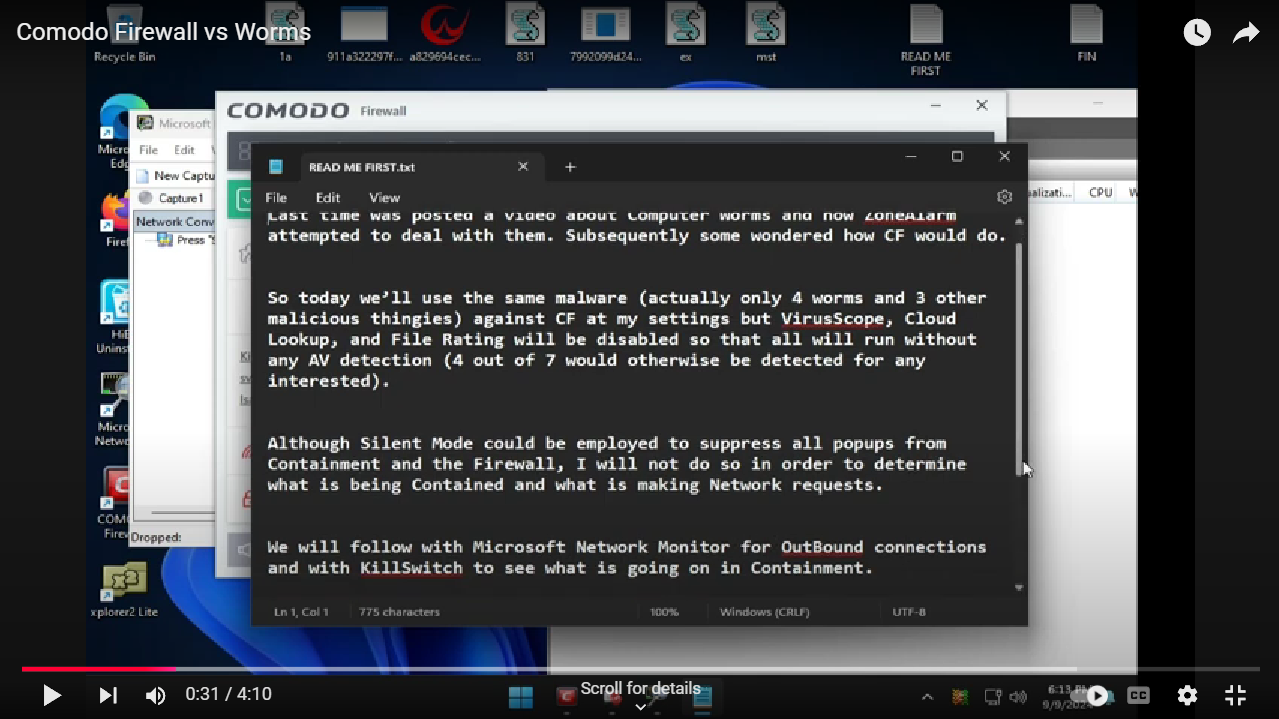Open Edit menu in Network Monitor window

point(184,150)
